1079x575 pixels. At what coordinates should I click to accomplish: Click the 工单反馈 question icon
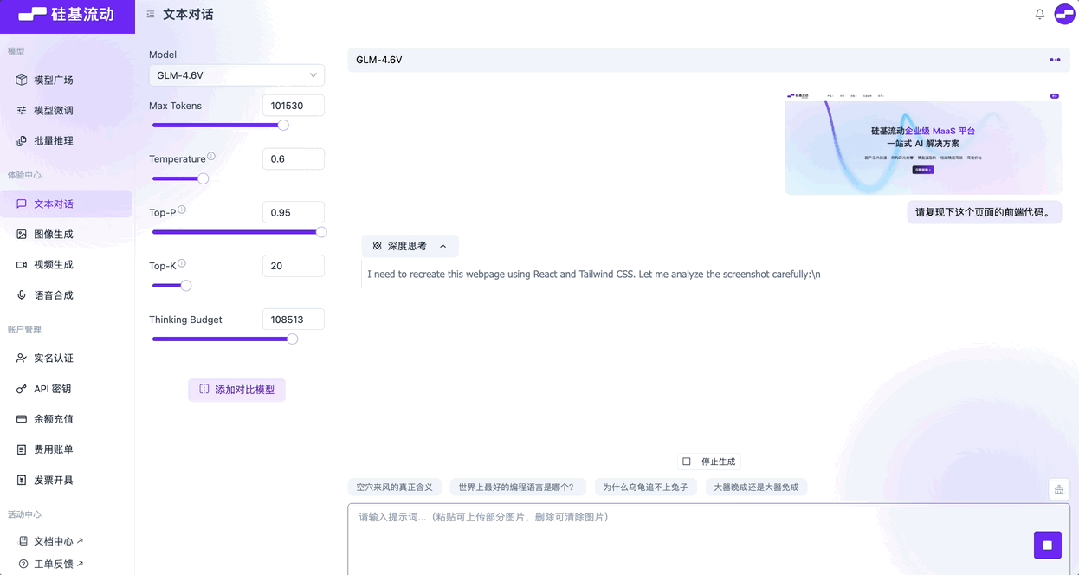coord(23,563)
